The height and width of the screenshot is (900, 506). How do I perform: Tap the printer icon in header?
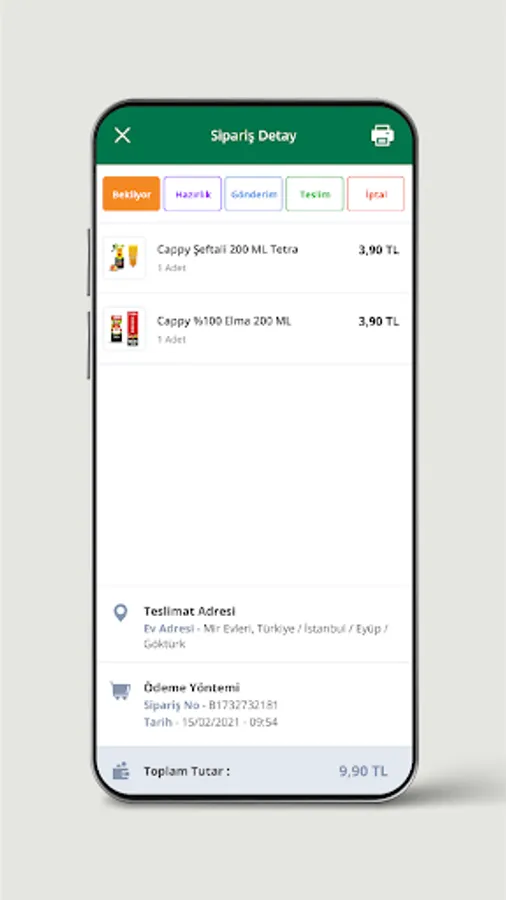coord(382,135)
